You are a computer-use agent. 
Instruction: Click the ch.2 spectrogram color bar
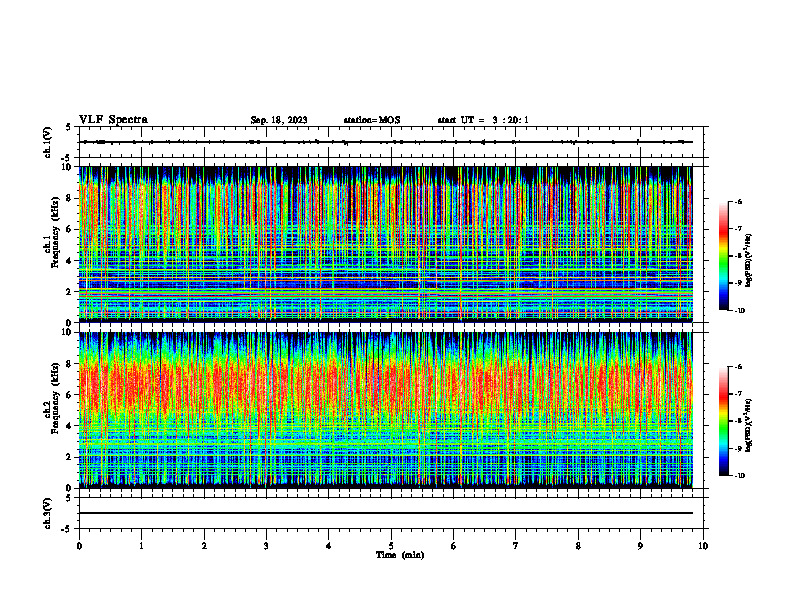(x=724, y=421)
